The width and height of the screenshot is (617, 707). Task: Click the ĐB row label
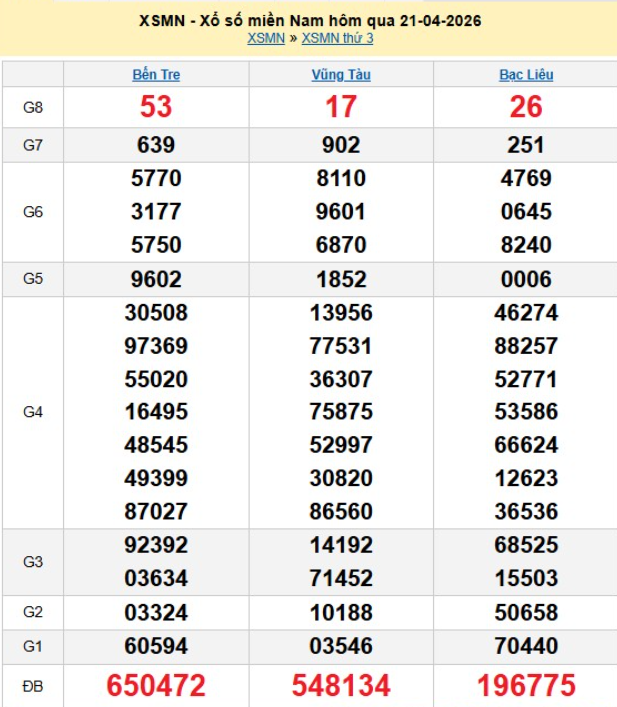click(32, 686)
